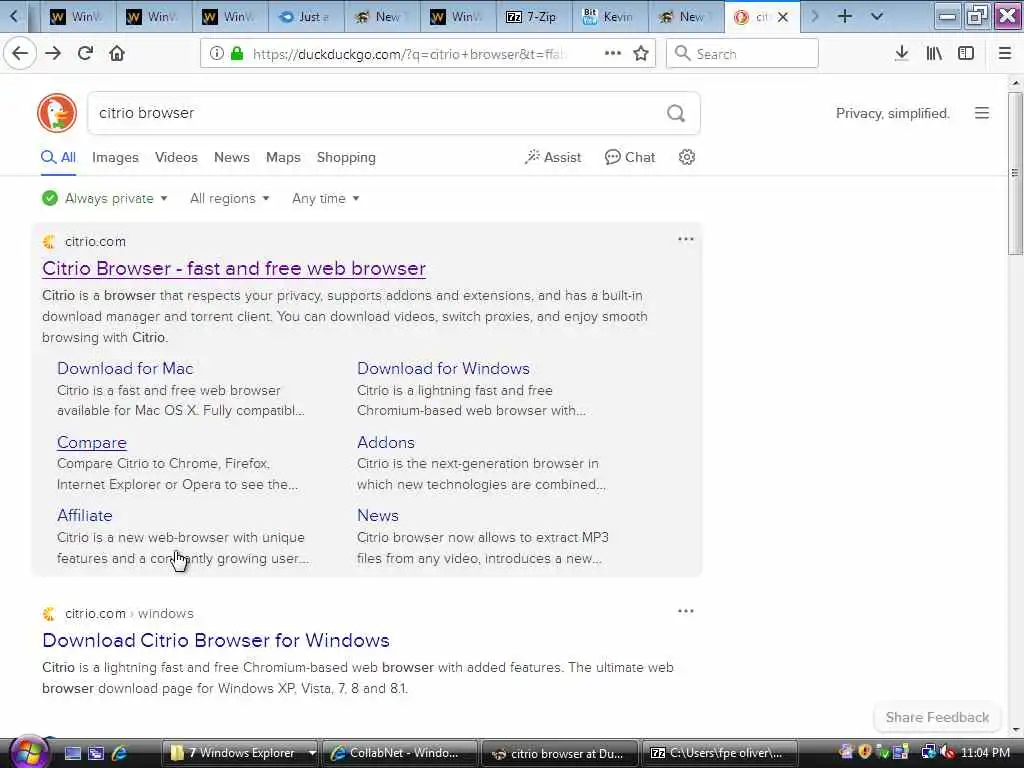1024x768 pixels.
Task: Expand Windows Explorer taskbar group arrow
Action: coord(312,753)
